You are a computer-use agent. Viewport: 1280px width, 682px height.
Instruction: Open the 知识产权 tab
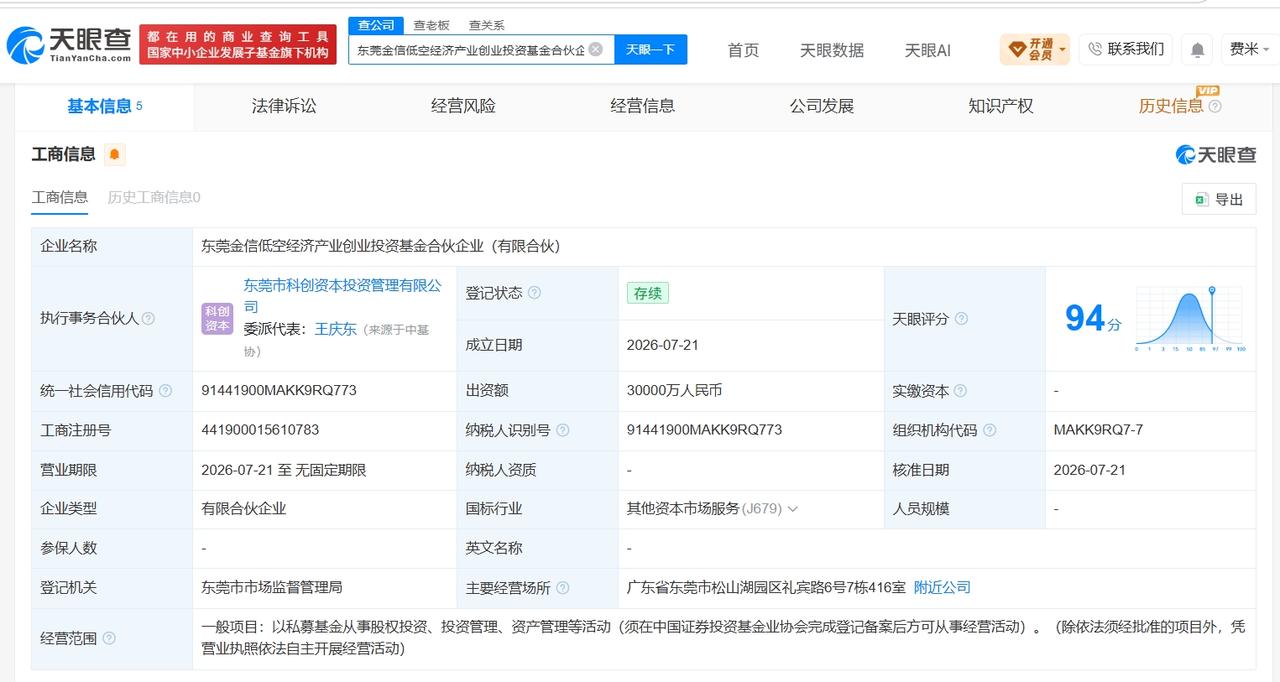pos(1000,106)
